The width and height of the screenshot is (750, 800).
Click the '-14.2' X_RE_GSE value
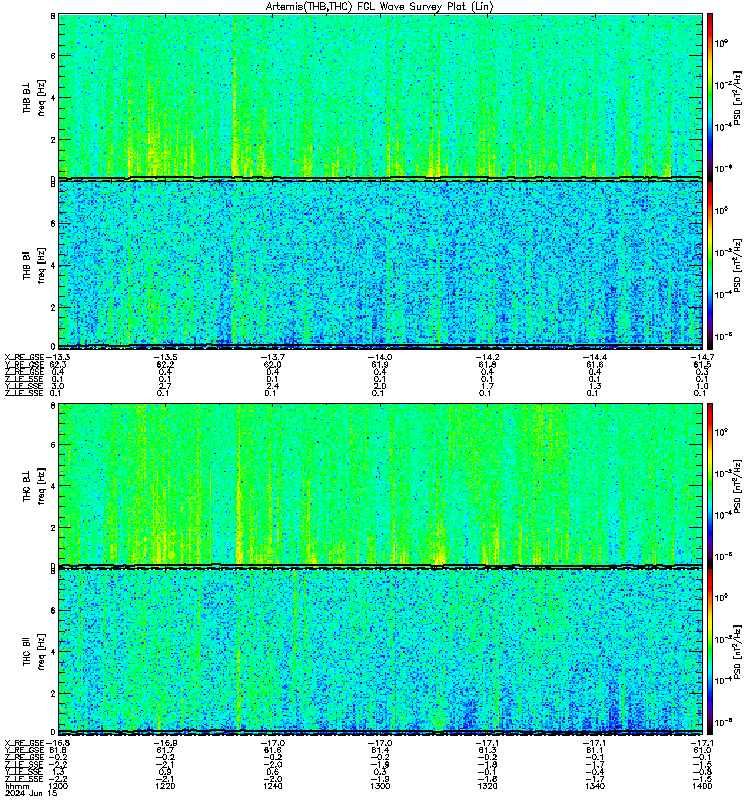point(488,357)
